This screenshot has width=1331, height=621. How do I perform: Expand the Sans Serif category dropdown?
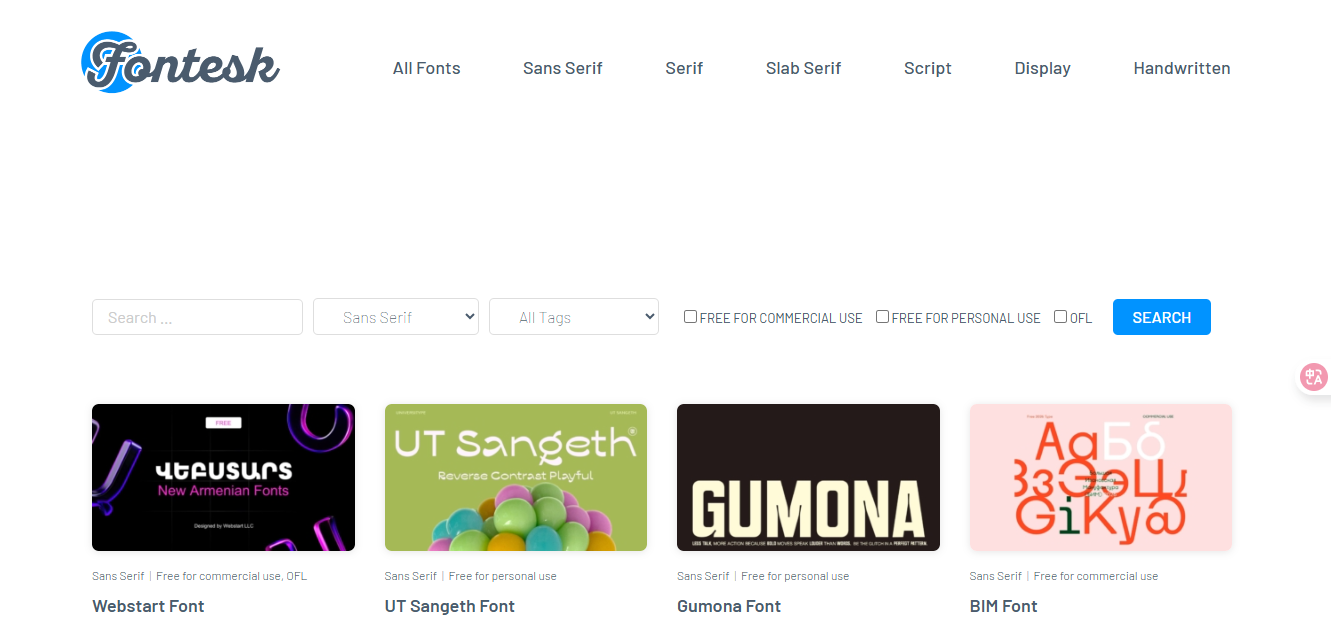[396, 317]
